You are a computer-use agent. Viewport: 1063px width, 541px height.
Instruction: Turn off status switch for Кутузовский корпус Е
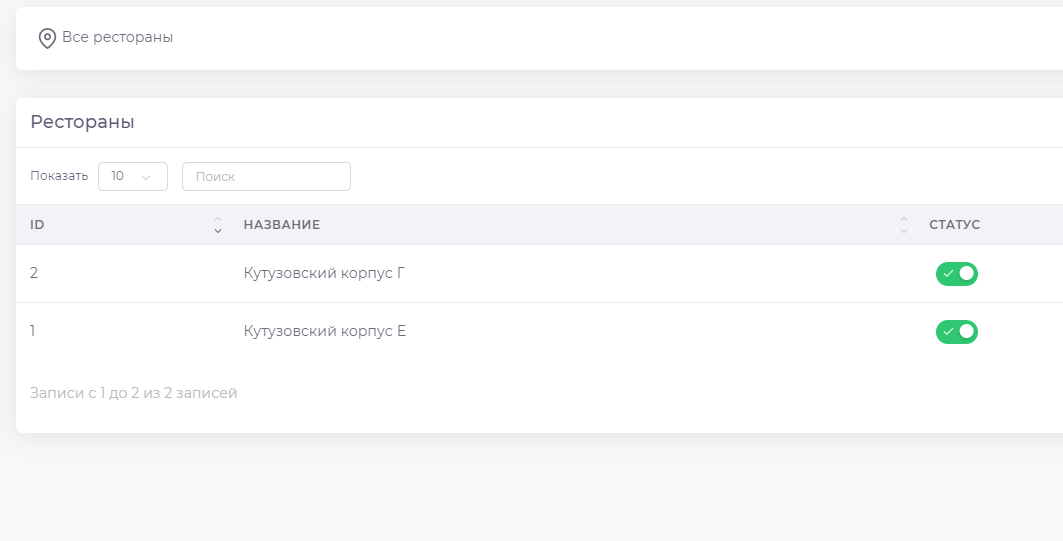tap(956, 332)
